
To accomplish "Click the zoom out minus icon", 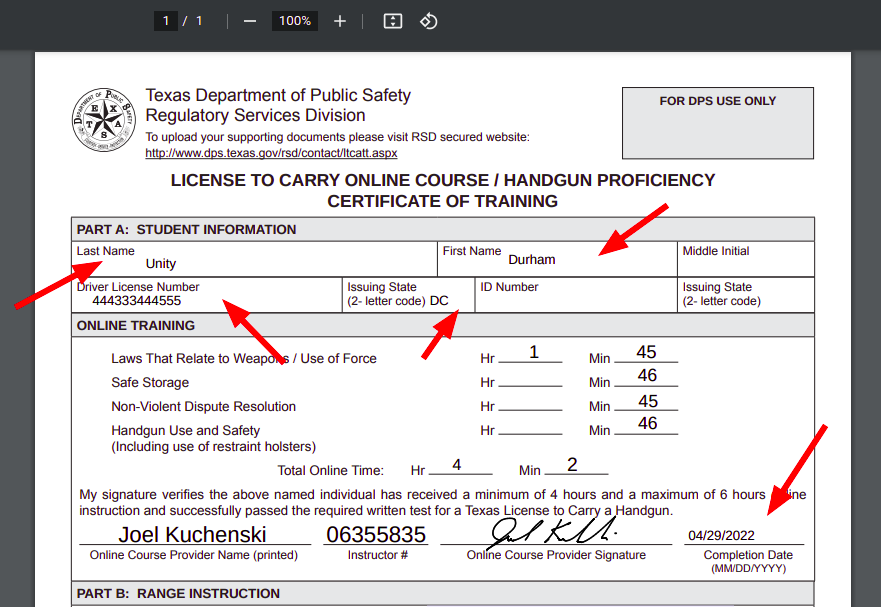I will click(250, 21).
